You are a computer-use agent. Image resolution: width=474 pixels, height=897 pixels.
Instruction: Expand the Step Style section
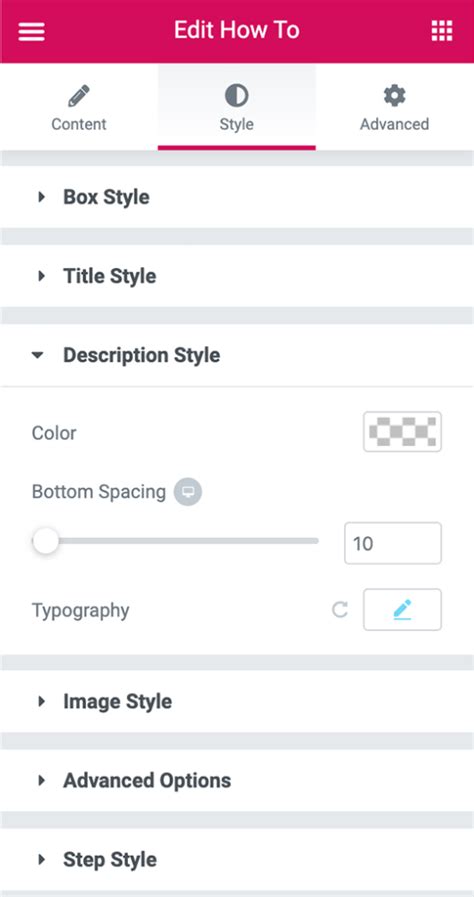pyautogui.click(x=237, y=859)
